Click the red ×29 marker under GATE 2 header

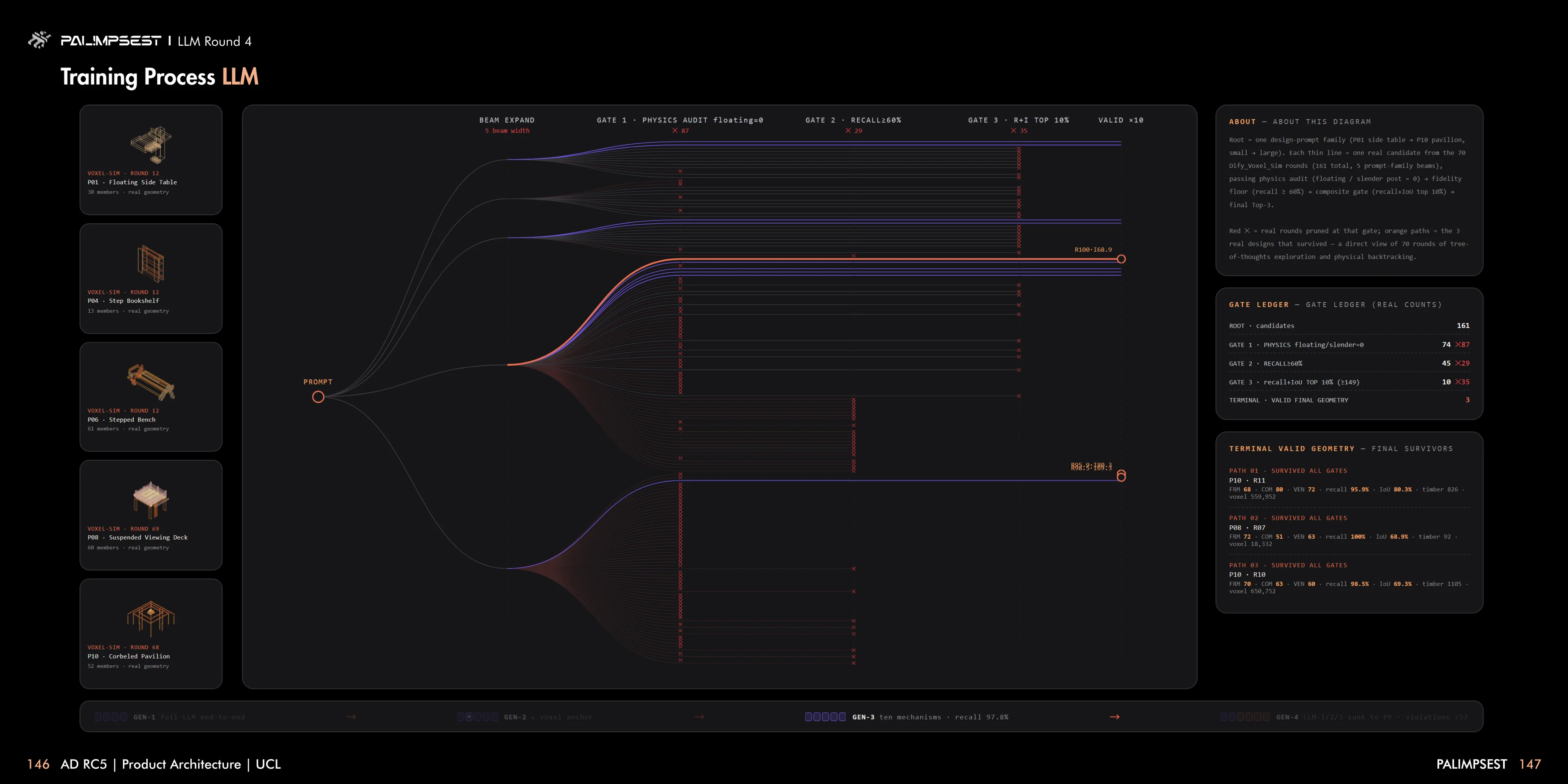(853, 131)
